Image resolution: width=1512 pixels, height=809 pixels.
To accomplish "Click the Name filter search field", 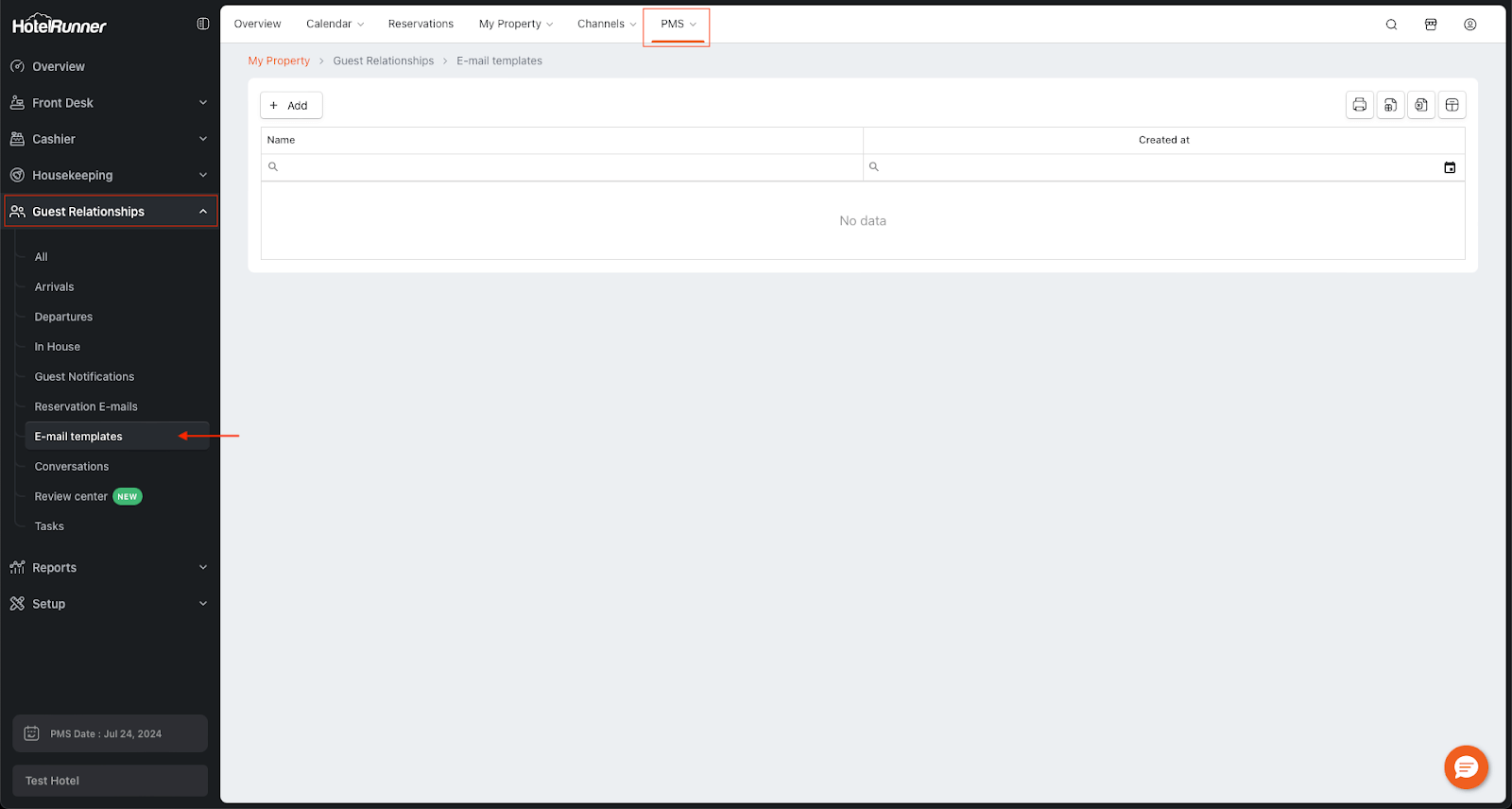I will click(567, 167).
